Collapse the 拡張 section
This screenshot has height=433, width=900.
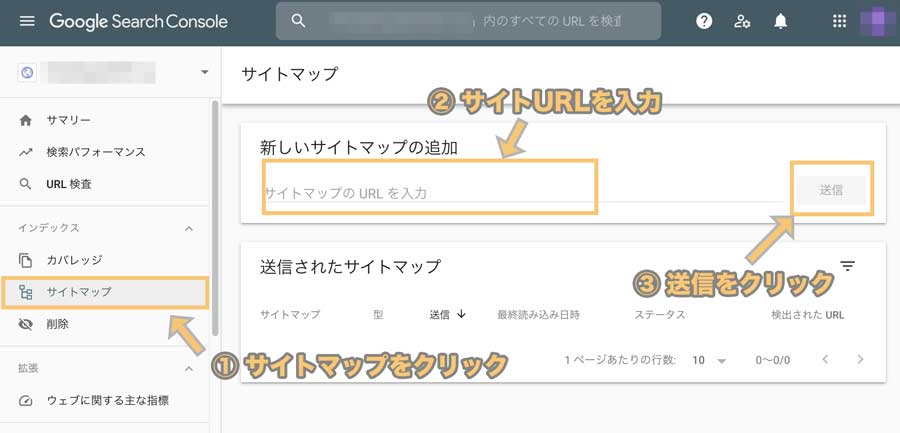click(x=189, y=369)
